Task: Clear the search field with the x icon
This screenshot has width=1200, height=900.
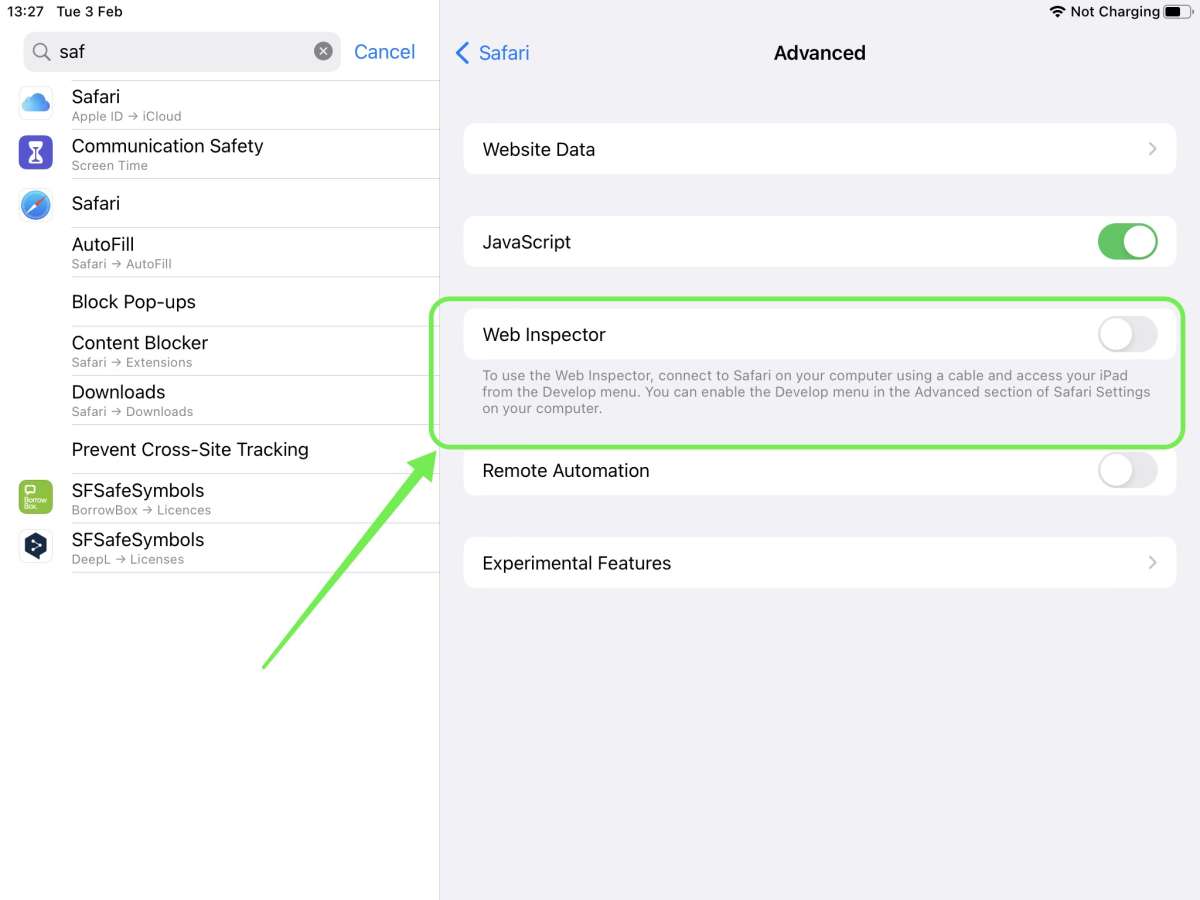Action: [x=323, y=51]
